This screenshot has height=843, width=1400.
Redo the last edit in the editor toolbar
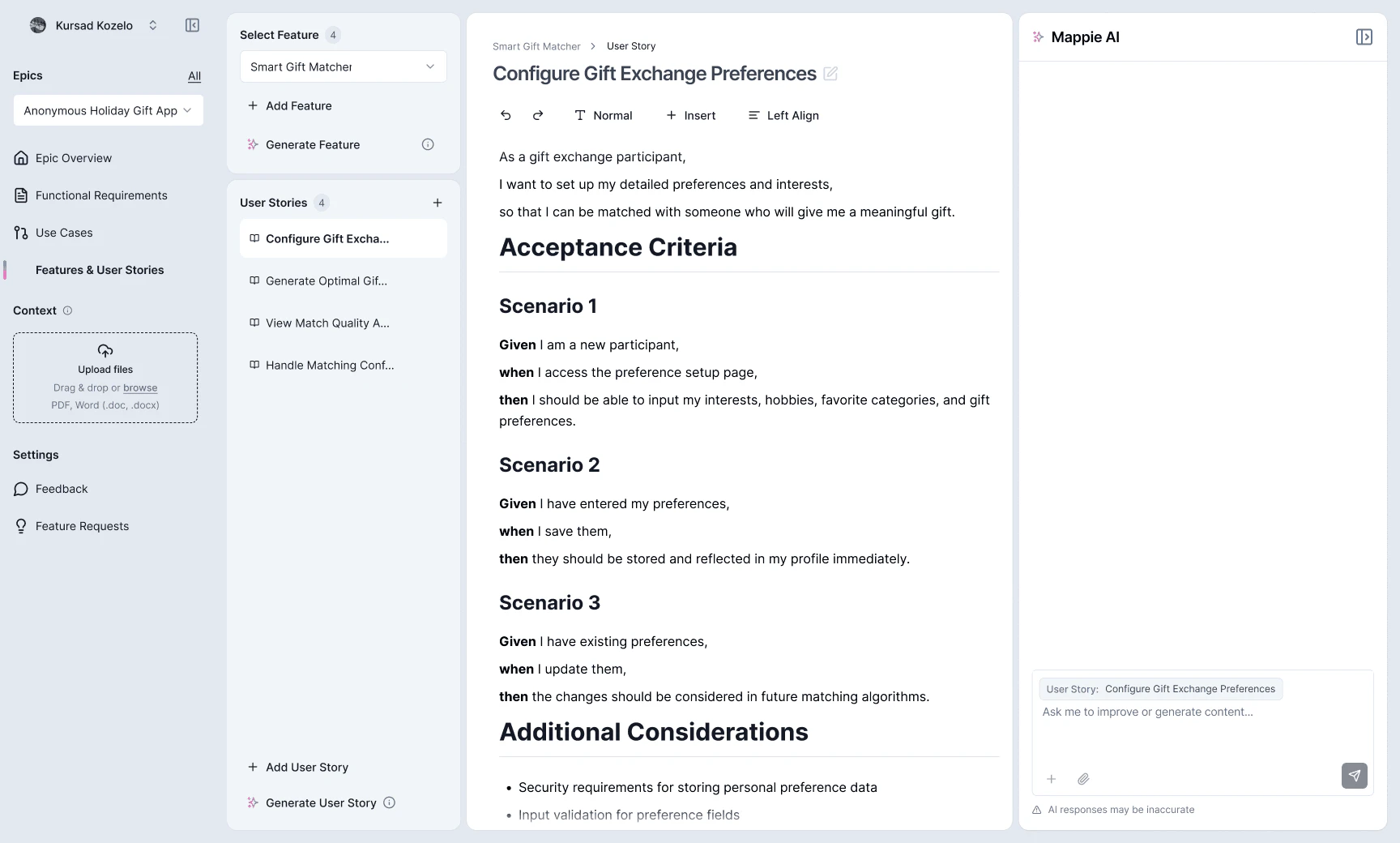click(x=538, y=115)
